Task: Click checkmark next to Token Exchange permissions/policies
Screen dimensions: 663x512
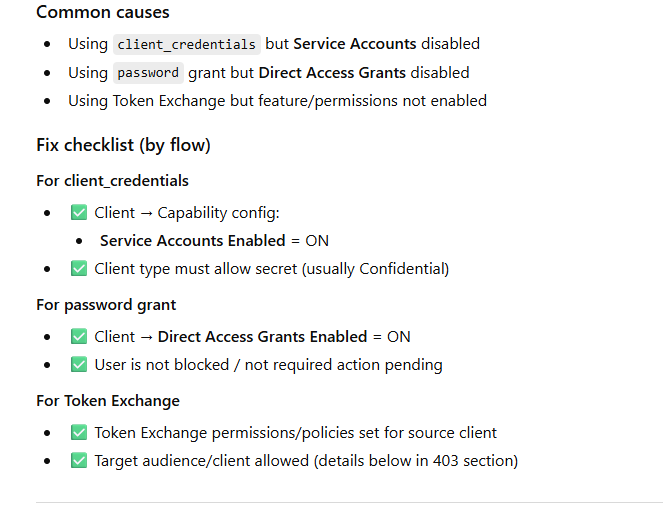Action: (x=79, y=433)
